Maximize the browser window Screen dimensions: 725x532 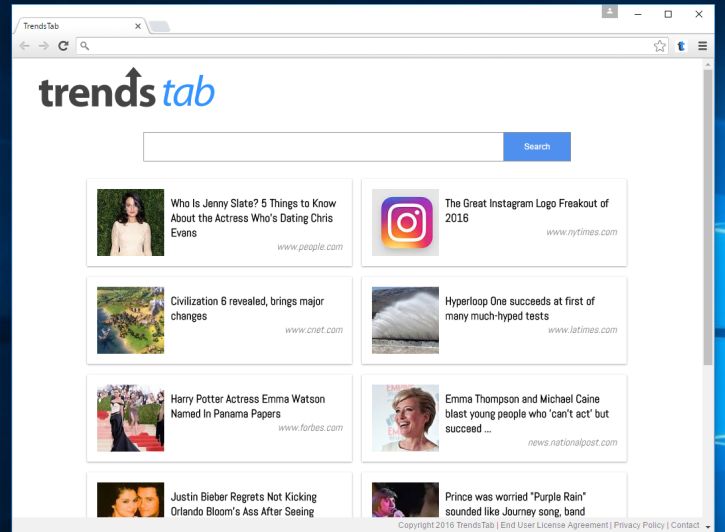point(668,14)
